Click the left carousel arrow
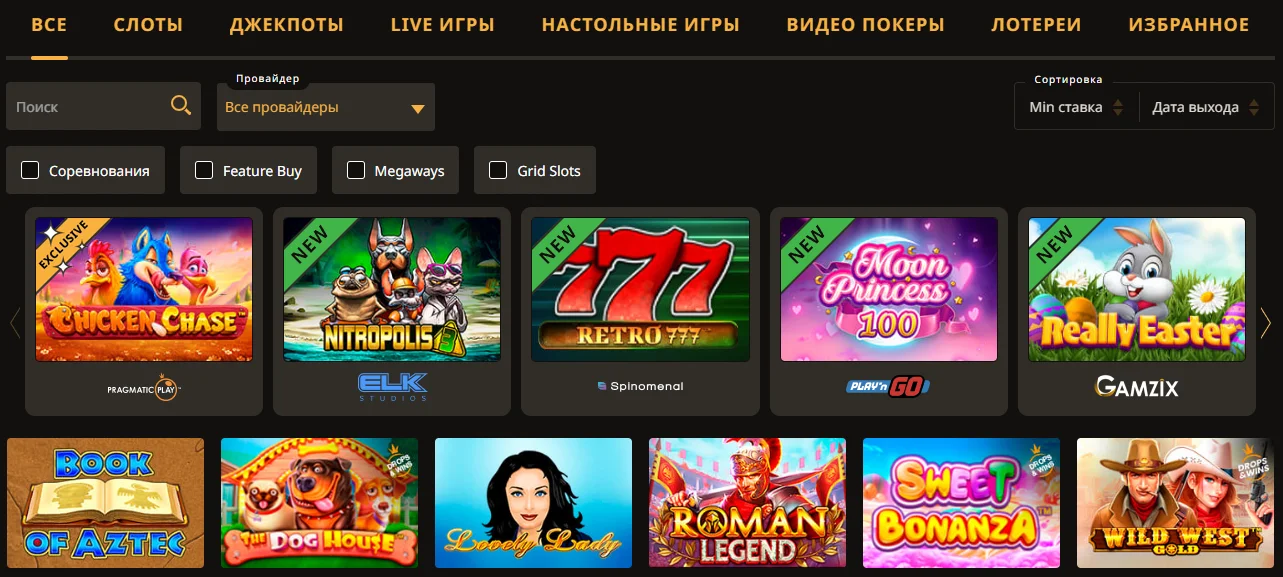The height and width of the screenshot is (577, 1283). coord(15,322)
